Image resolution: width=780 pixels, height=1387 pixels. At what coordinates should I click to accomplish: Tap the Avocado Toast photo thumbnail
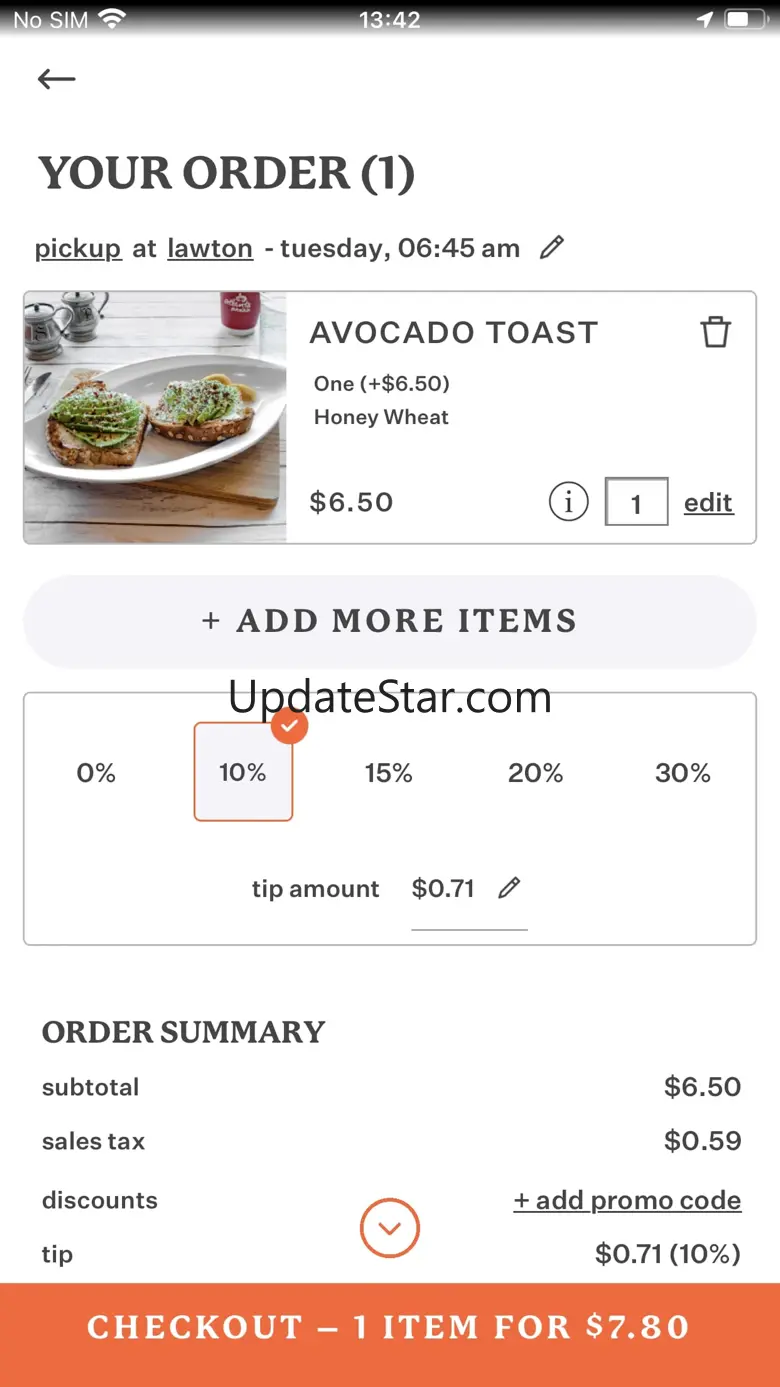tap(156, 418)
